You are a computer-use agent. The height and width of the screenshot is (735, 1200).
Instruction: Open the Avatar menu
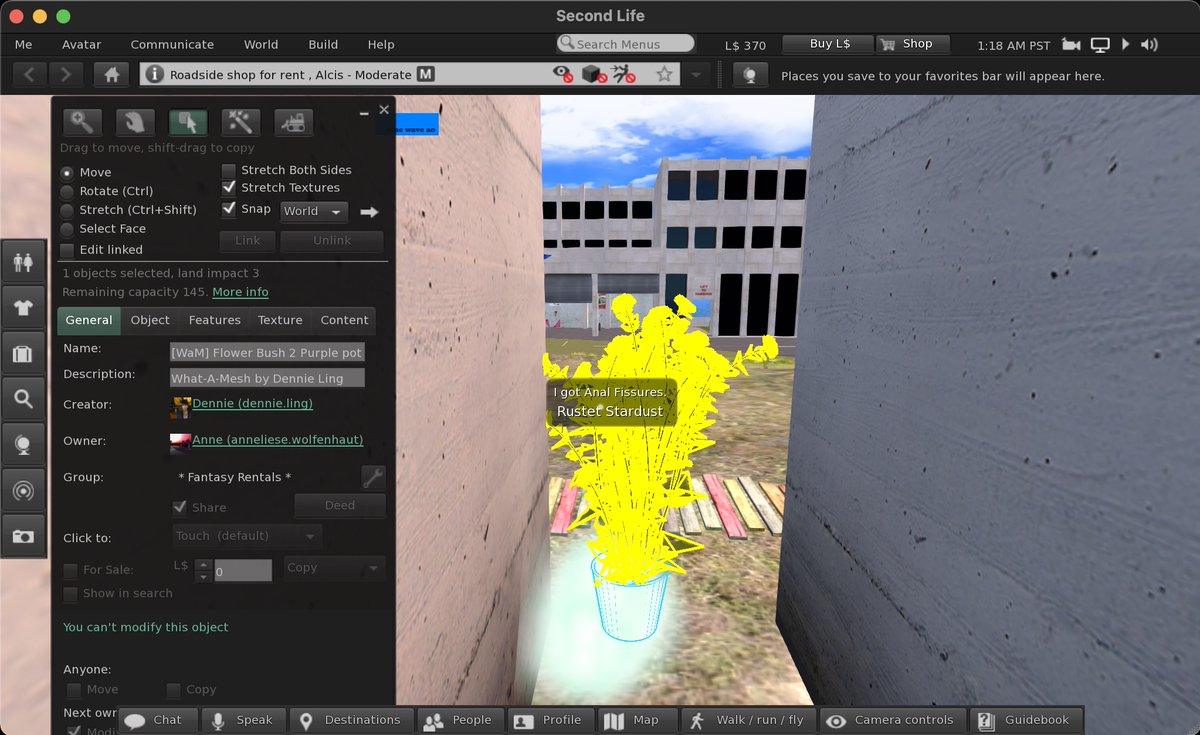pyautogui.click(x=81, y=45)
